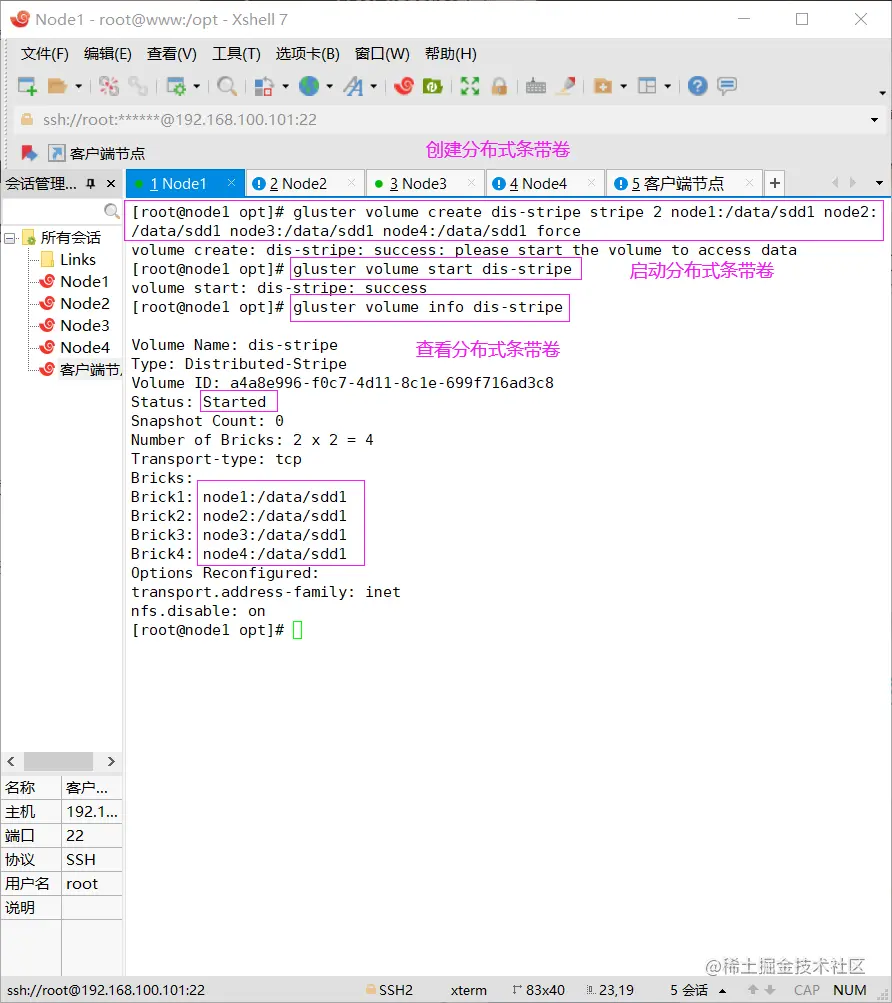This screenshot has width=892, height=1003.
Task: Expand the globe encoding dropdown arrow
Action: (330, 86)
